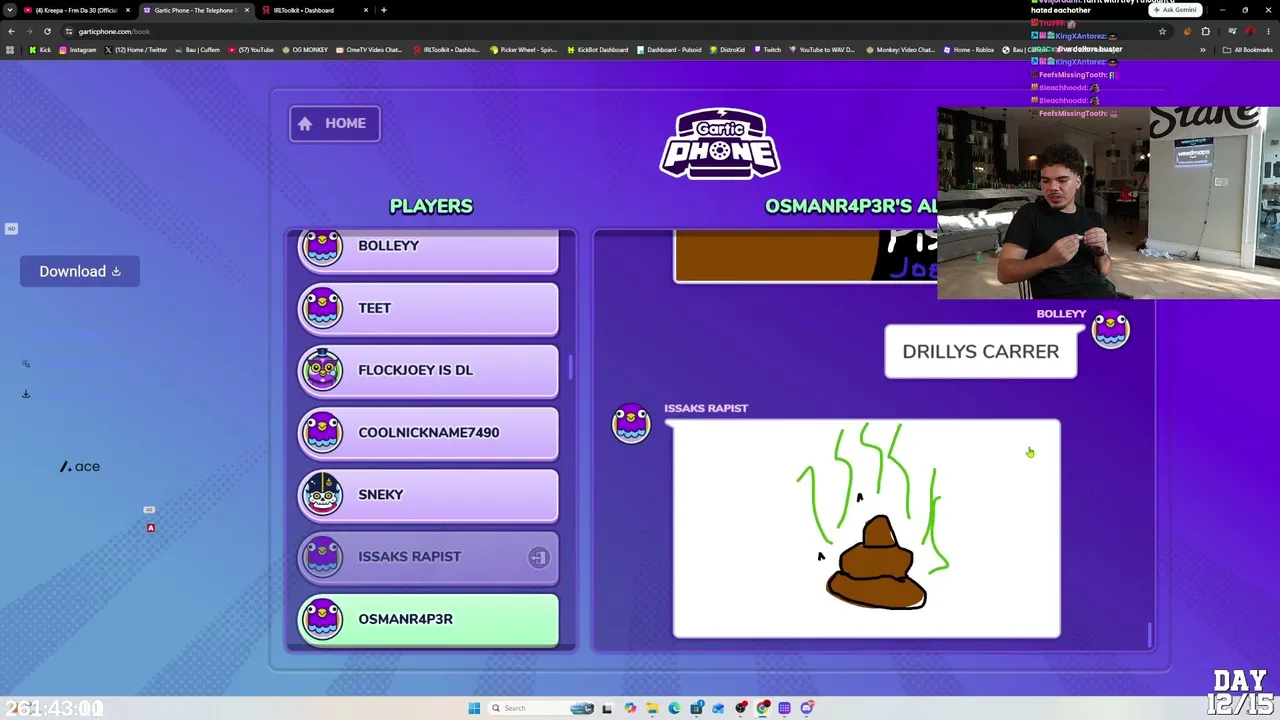Open the tab search dropdown arrow

[10, 10]
